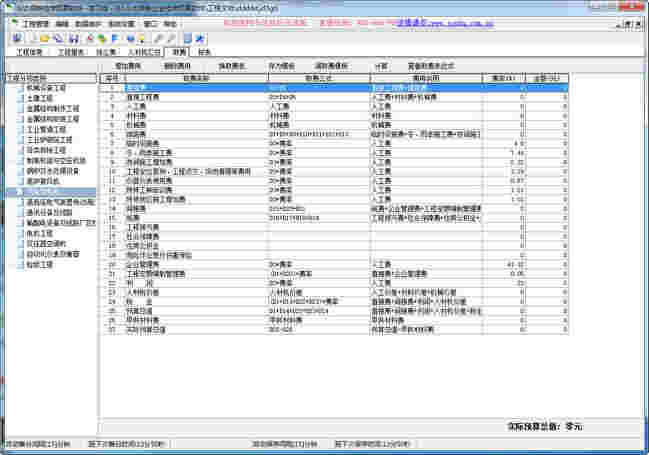This screenshot has height=455, width=649.
Task: Click the 费率(%) column header
Action: click(x=504, y=78)
